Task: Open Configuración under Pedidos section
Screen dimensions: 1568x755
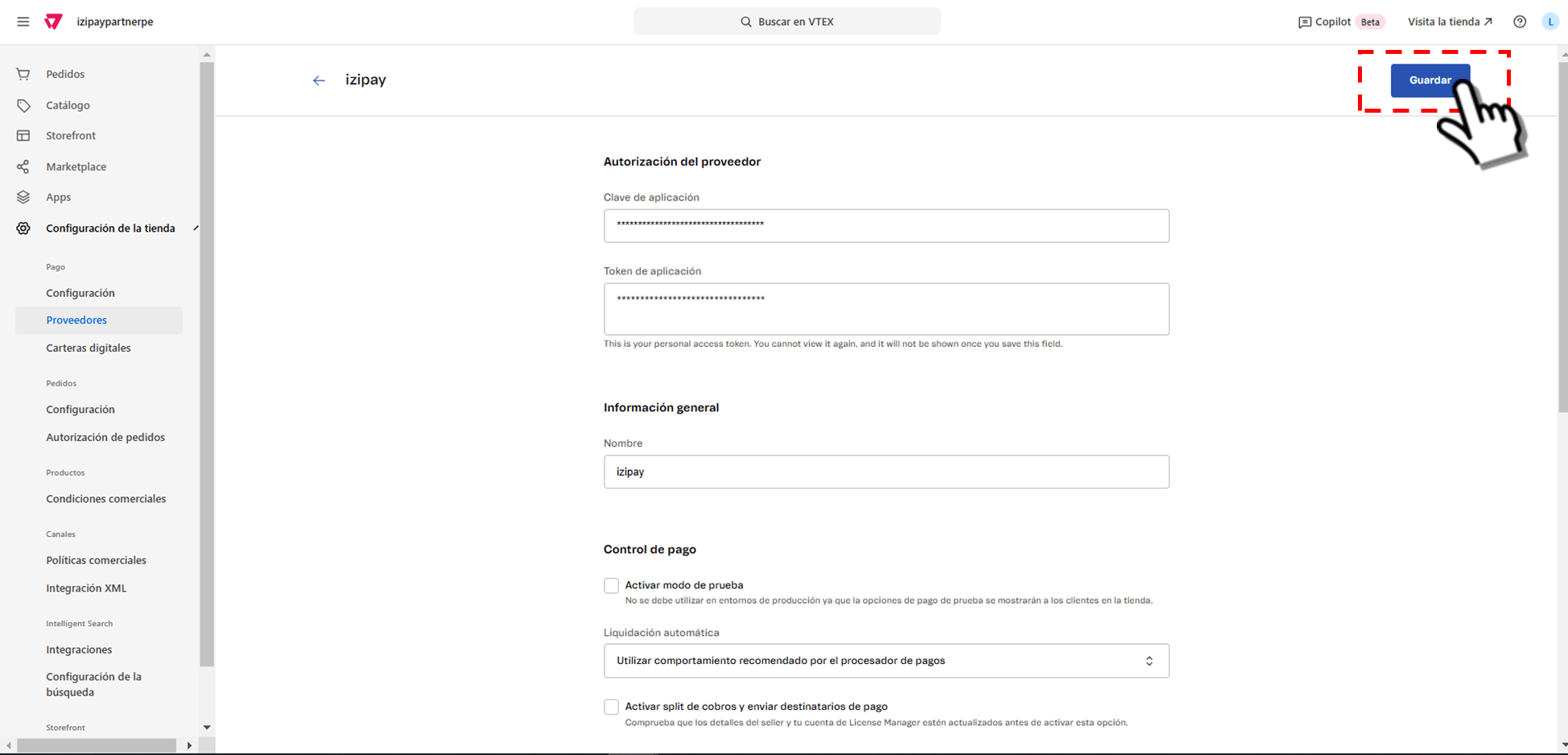Action: pyautogui.click(x=80, y=410)
